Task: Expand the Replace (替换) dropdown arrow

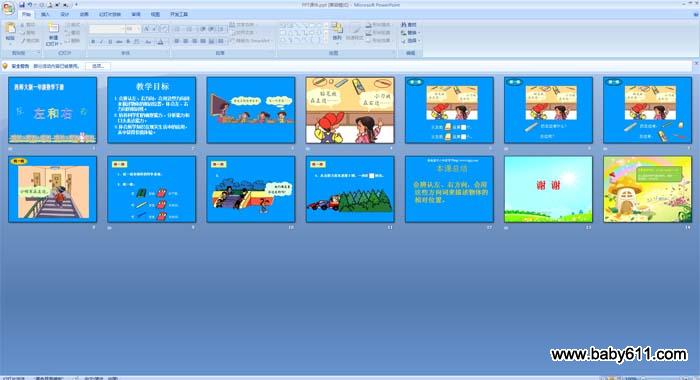Action: [x=419, y=33]
